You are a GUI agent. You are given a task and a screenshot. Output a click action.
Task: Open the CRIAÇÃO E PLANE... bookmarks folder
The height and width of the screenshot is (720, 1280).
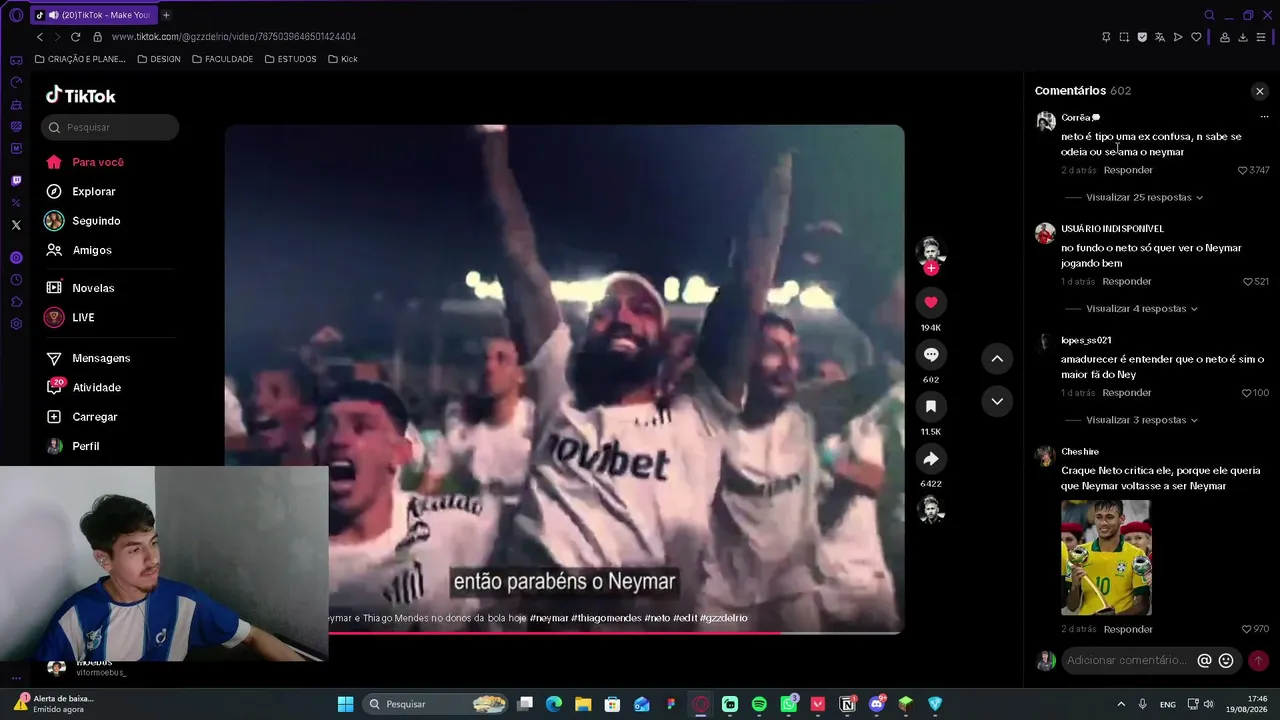coord(81,59)
